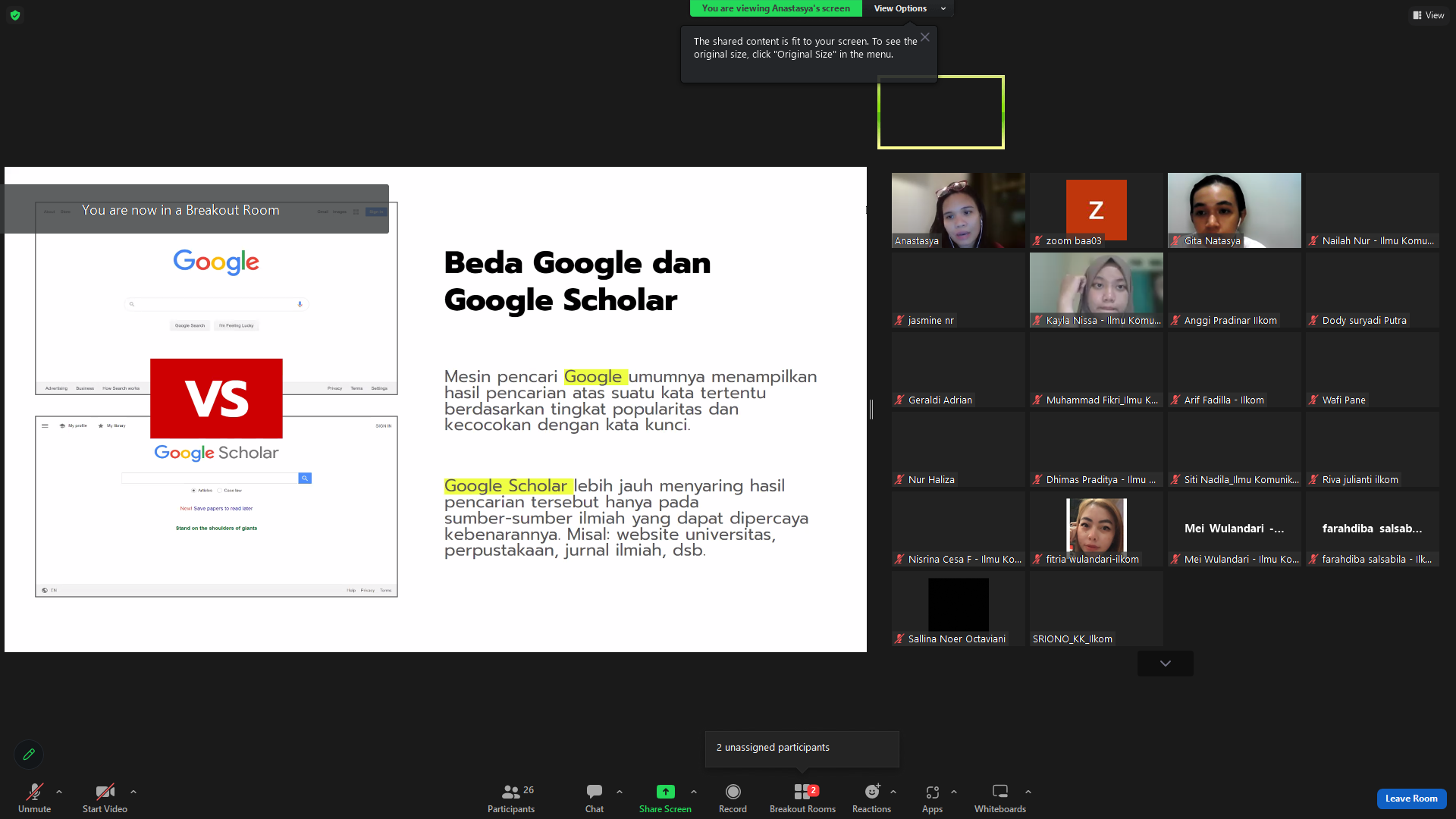The image size is (1456, 819).
Task: Select SRIONO_KK_Ilkom participant tile
Action: [1097, 608]
